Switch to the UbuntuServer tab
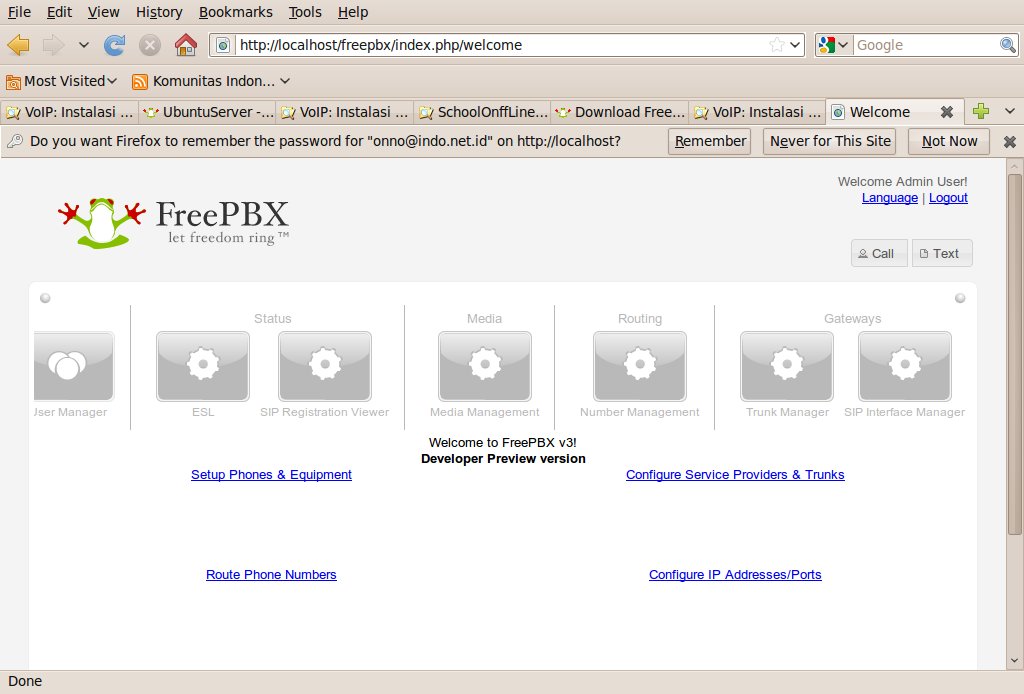The width and height of the screenshot is (1024, 694). (207, 112)
